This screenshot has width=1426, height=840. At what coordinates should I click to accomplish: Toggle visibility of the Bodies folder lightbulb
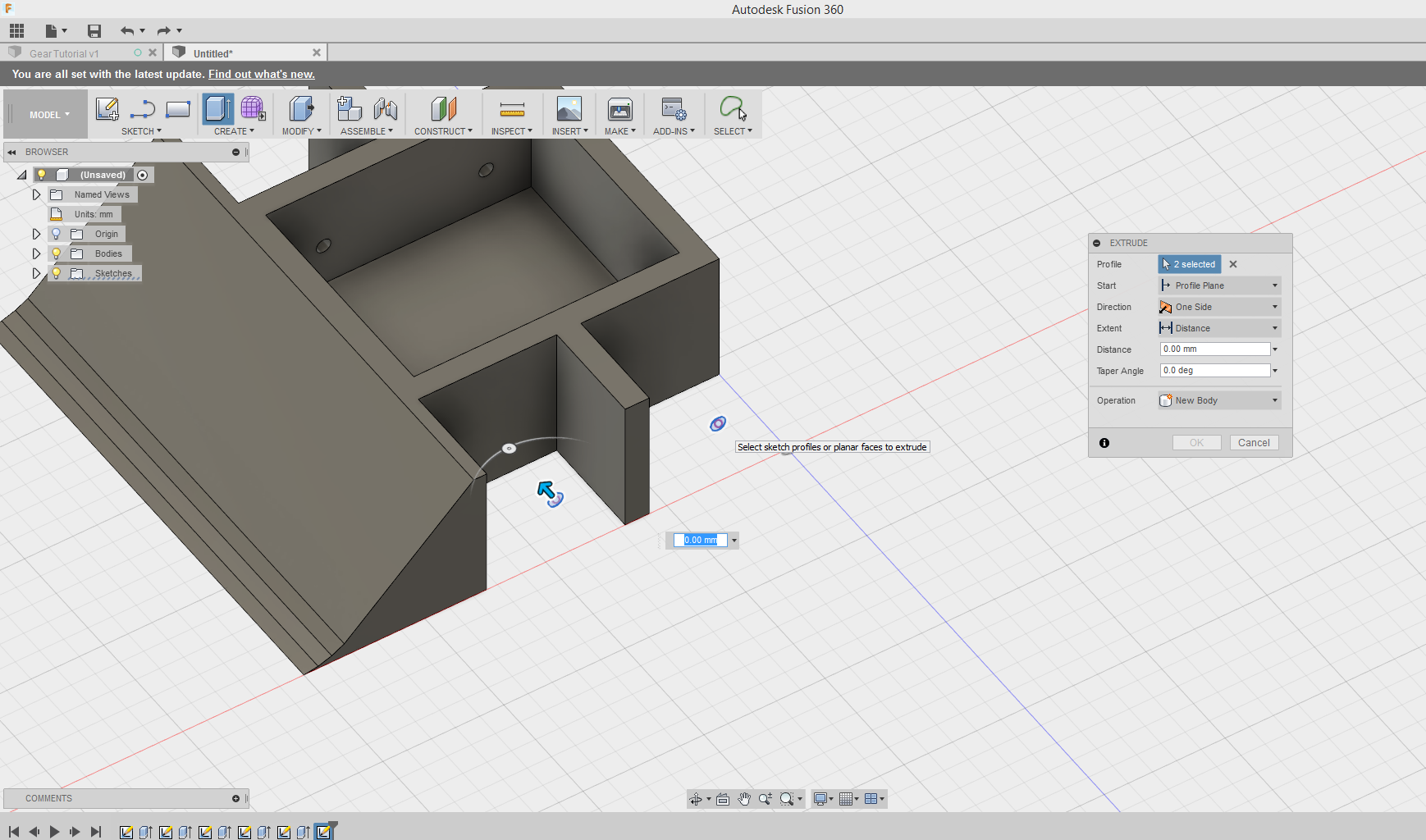tap(56, 253)
